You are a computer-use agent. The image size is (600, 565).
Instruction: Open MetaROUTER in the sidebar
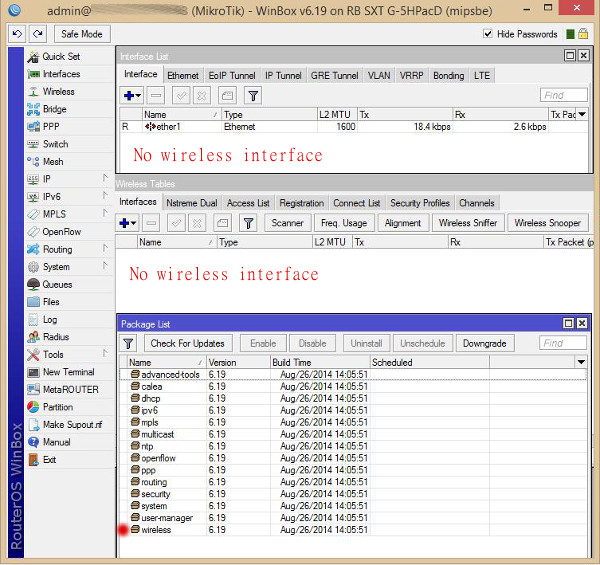pos(70,389)
